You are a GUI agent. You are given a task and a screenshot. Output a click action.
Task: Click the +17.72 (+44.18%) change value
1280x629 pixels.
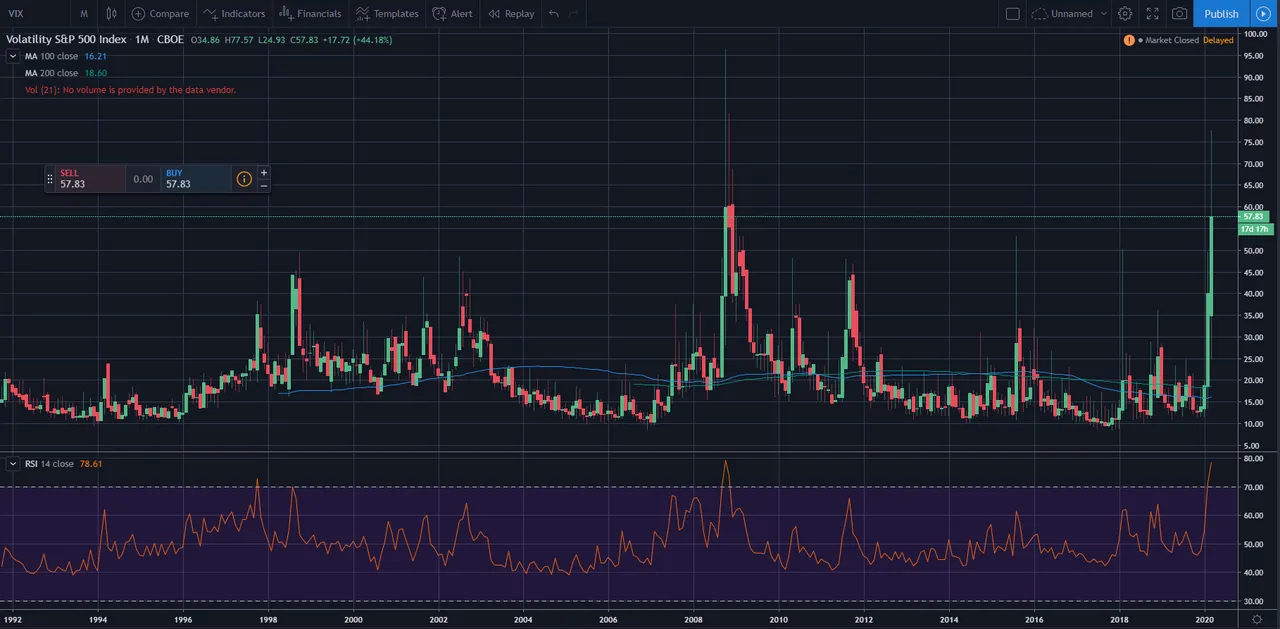356,40
